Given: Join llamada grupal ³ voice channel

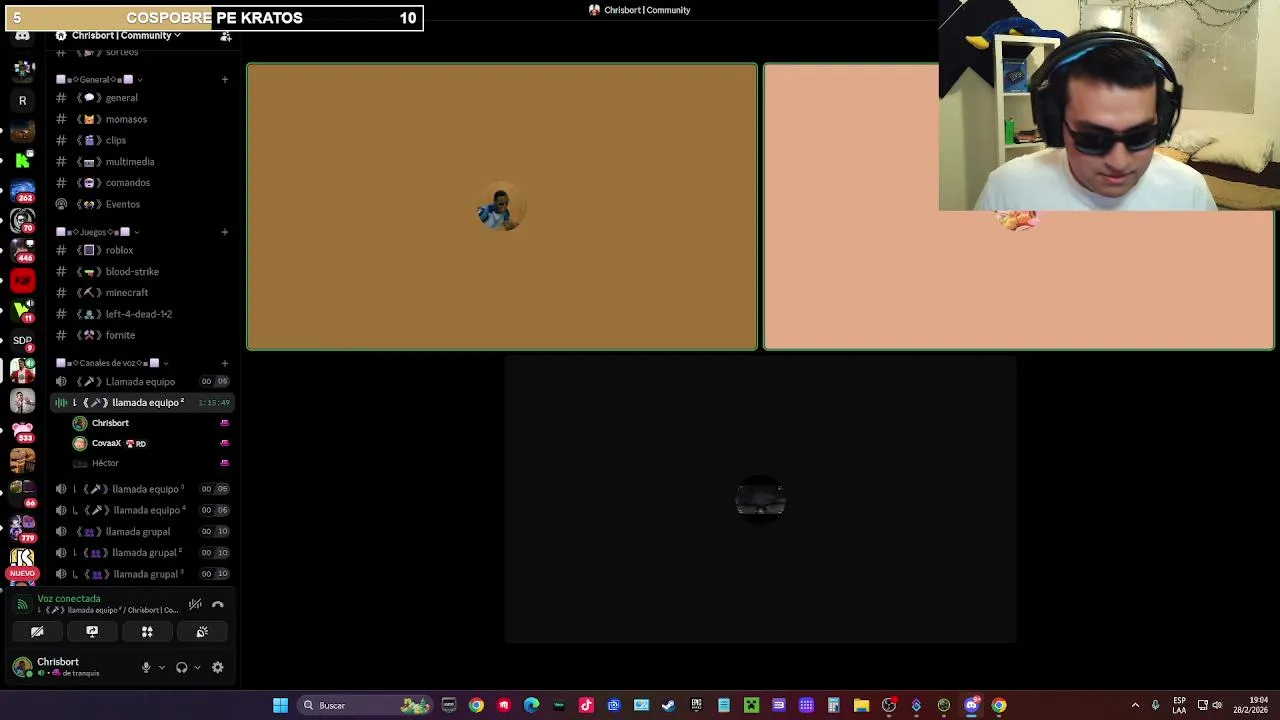Looking at the screenshot, I should (142, 574).
